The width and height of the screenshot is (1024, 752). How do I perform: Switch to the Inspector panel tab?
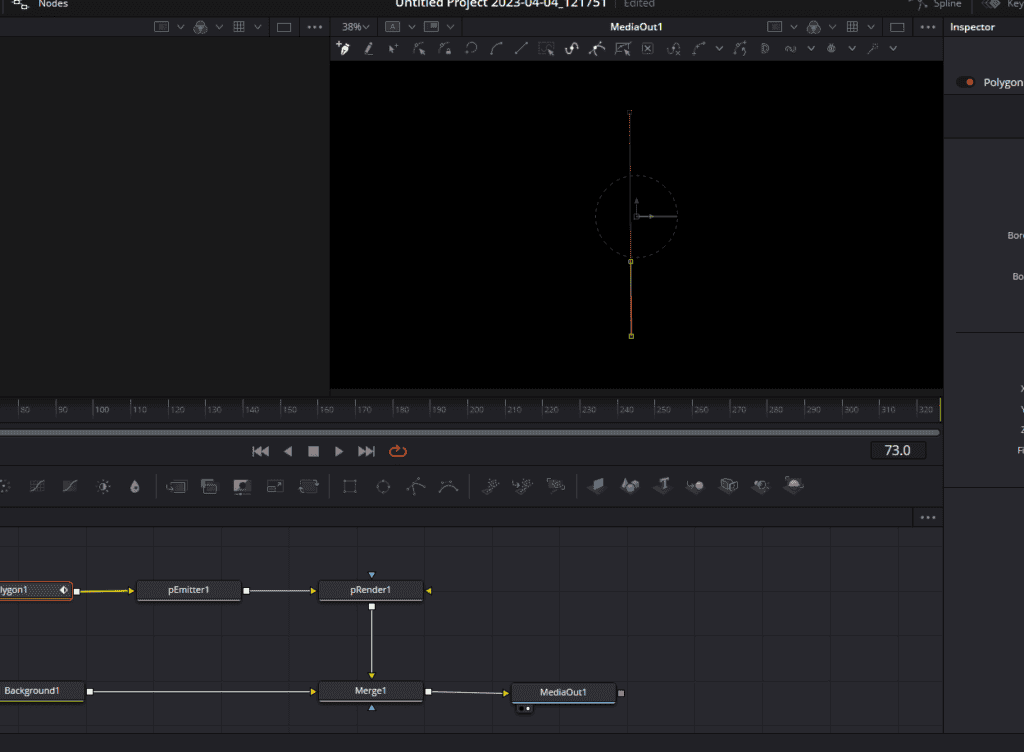pyautogui.click(x=972, y=27)
